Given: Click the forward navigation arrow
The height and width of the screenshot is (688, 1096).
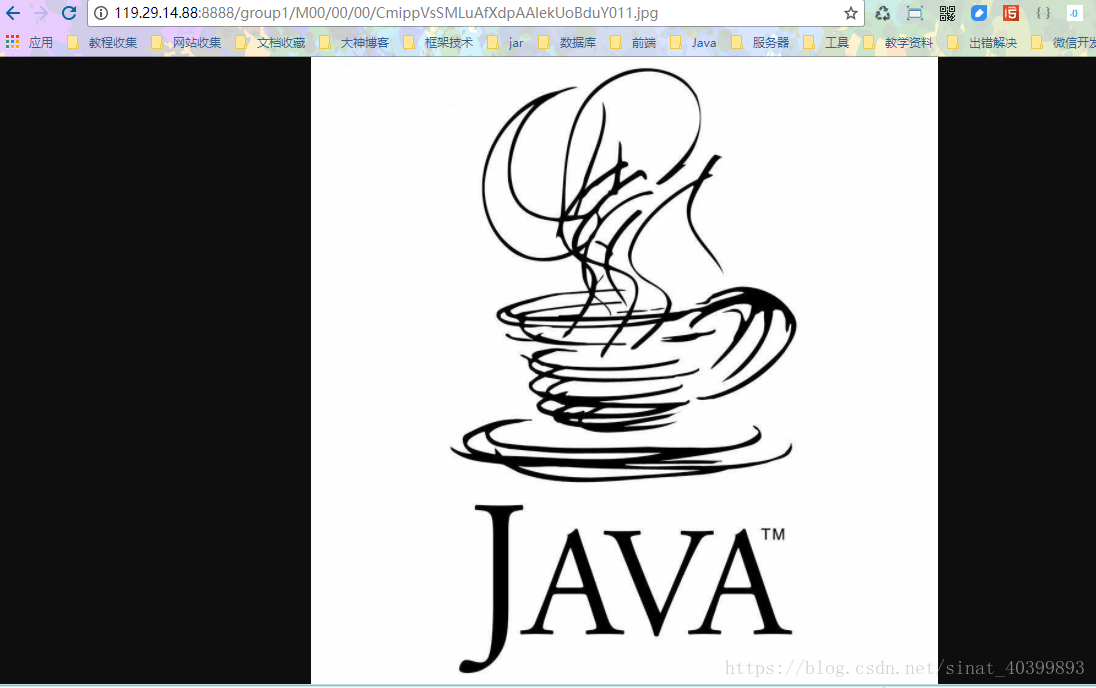Looking at the screenshot, I should [41, 13].
